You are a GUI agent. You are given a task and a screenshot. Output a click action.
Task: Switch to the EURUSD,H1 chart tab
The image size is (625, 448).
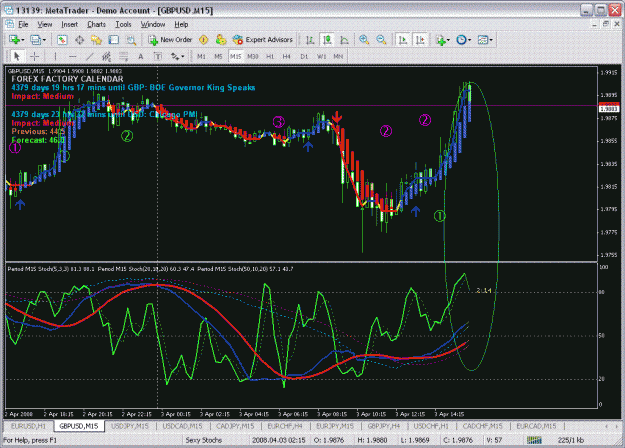[28, 426]
